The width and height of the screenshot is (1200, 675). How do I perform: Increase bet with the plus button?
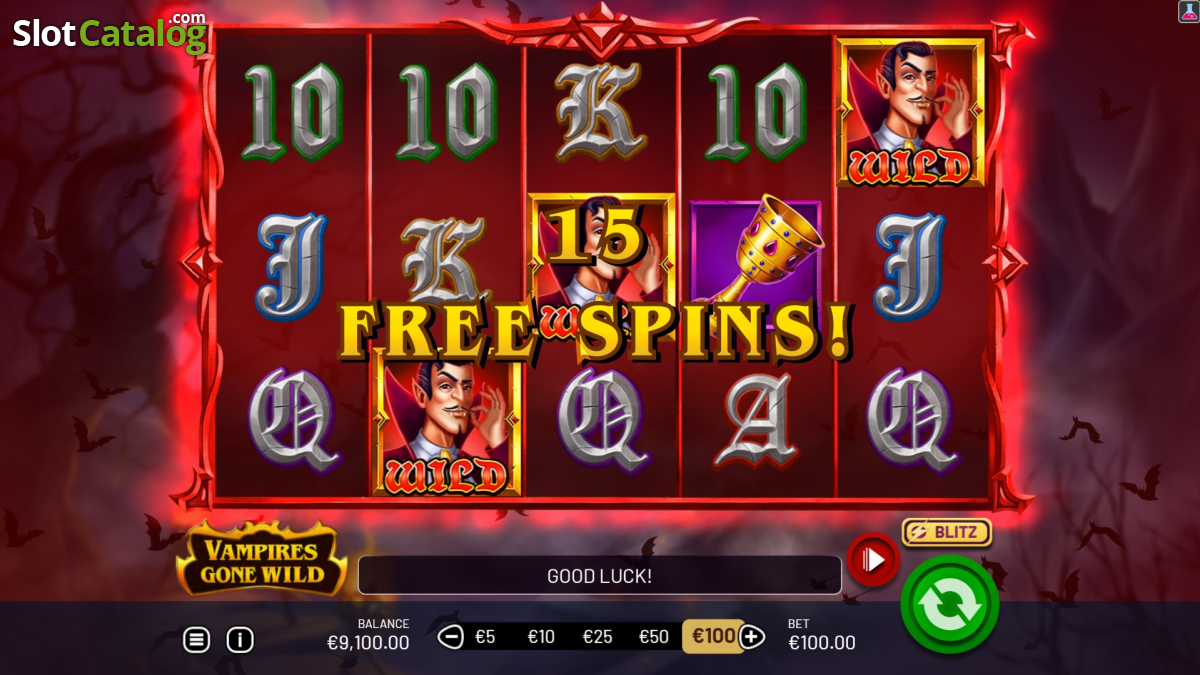[x=752, y=636]
